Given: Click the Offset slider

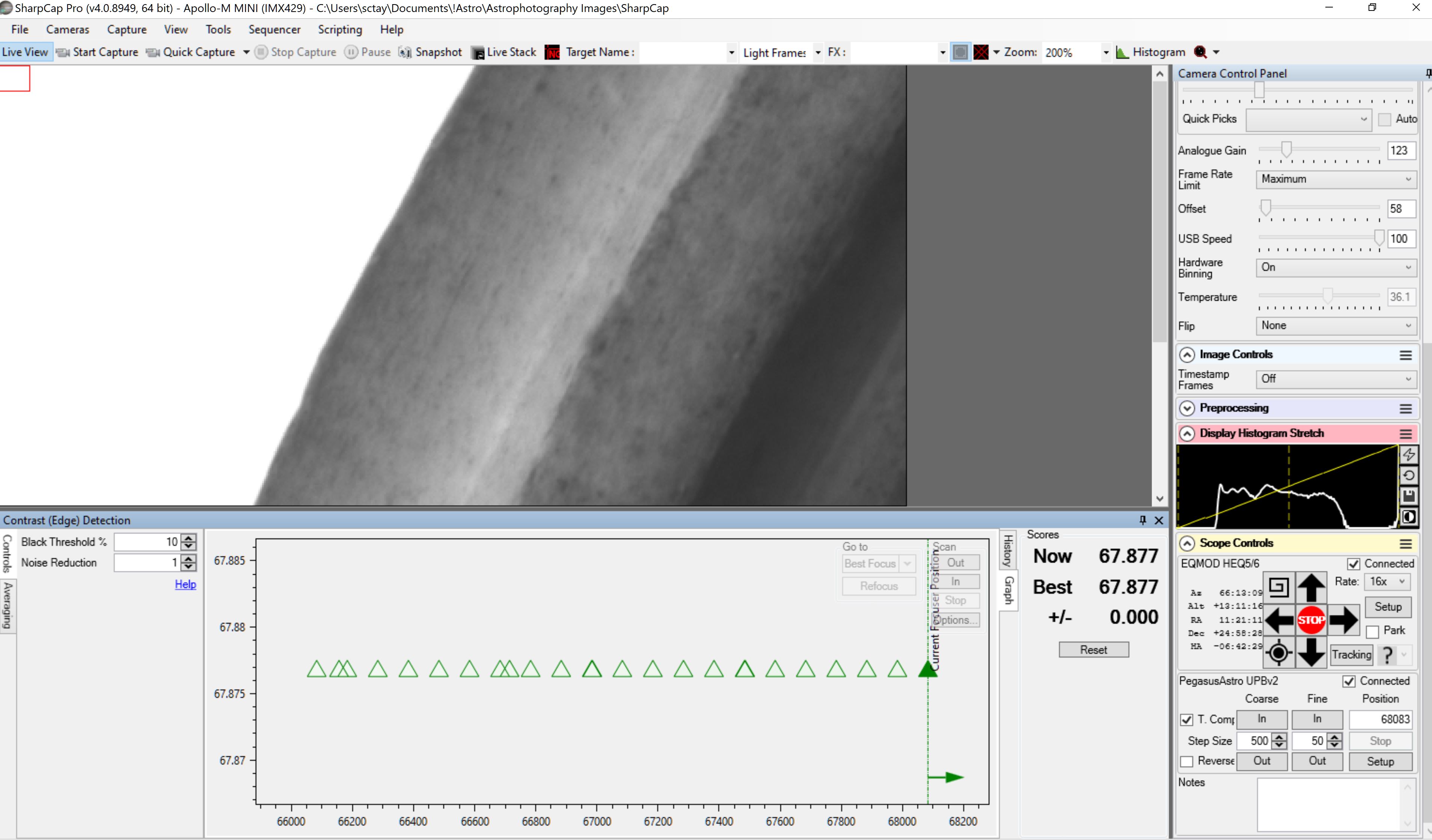Looking at the screenshot, I should click(x=1319, y=208).
